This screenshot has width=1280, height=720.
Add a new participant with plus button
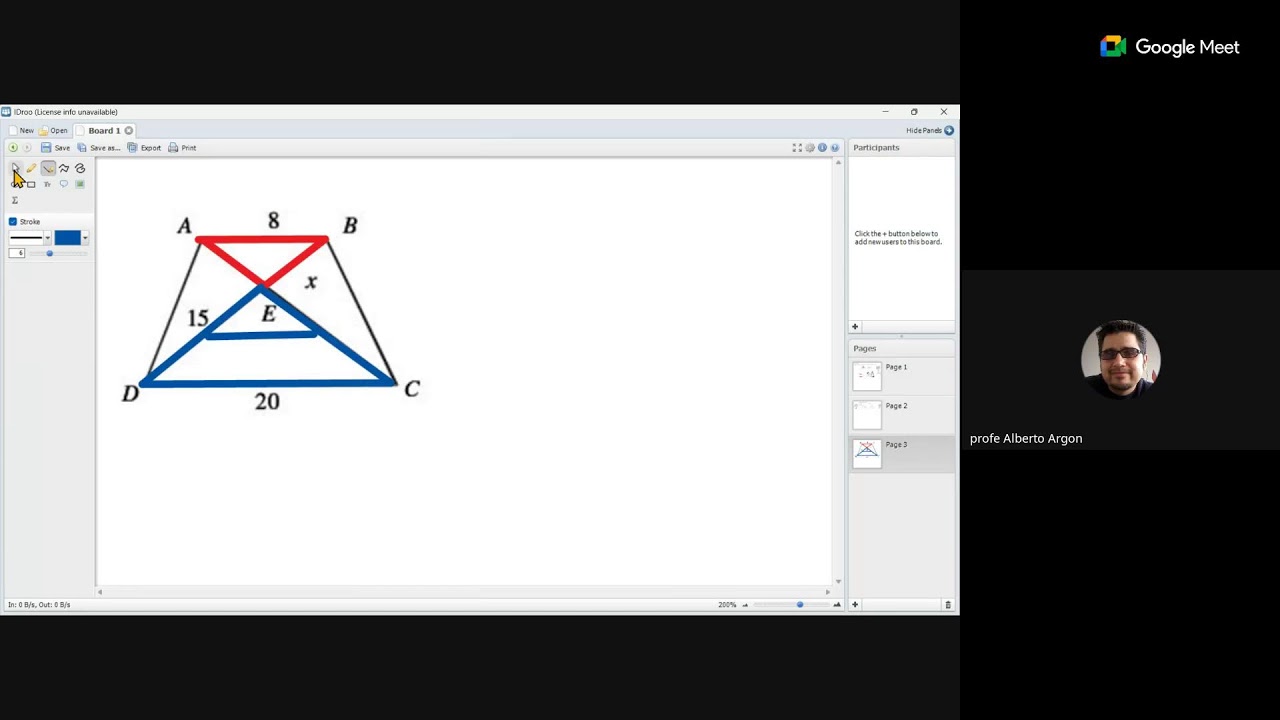coord(855,327)
